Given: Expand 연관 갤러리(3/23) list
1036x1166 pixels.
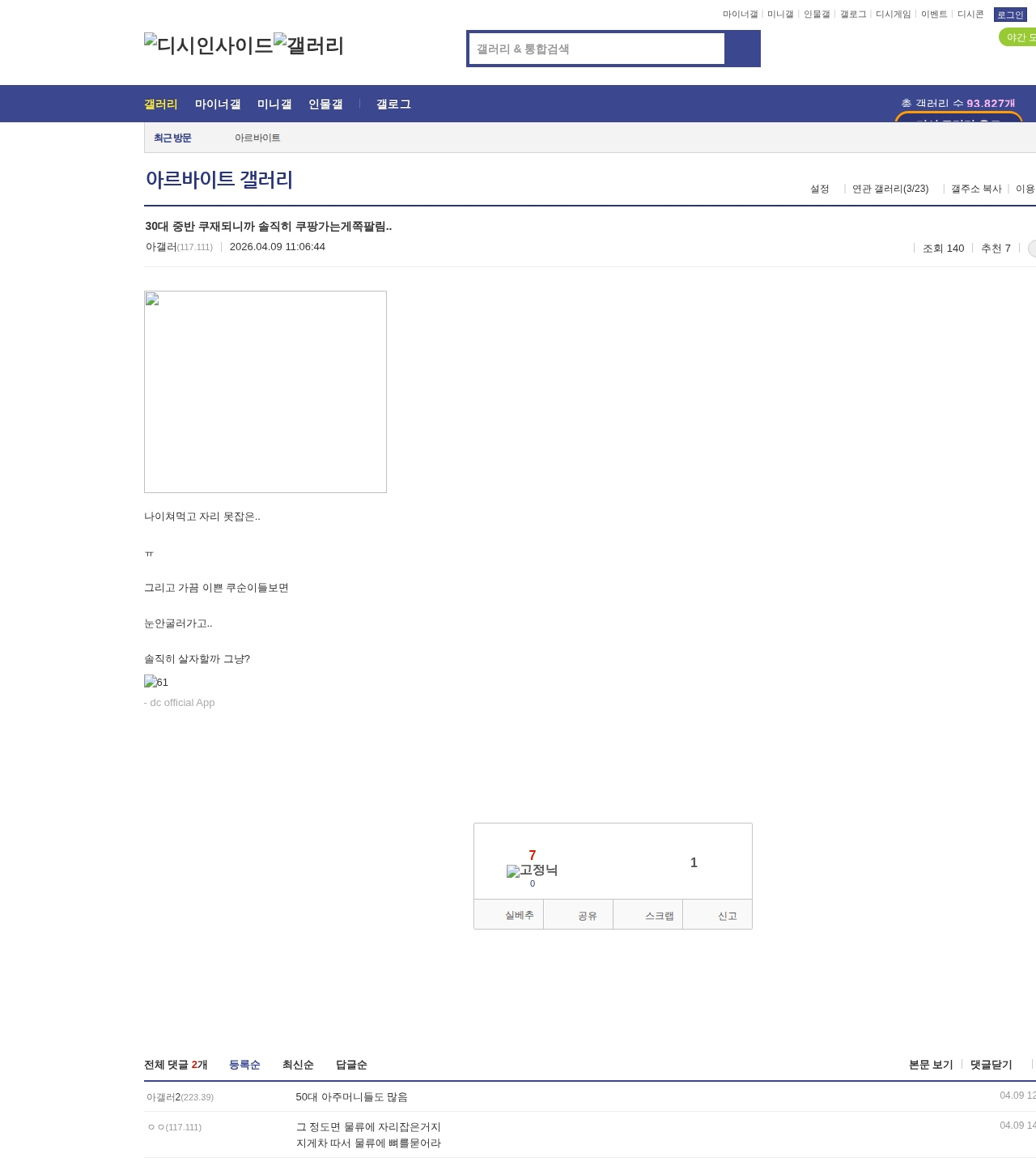Looking at the screenshot, I should coord(890,189).
